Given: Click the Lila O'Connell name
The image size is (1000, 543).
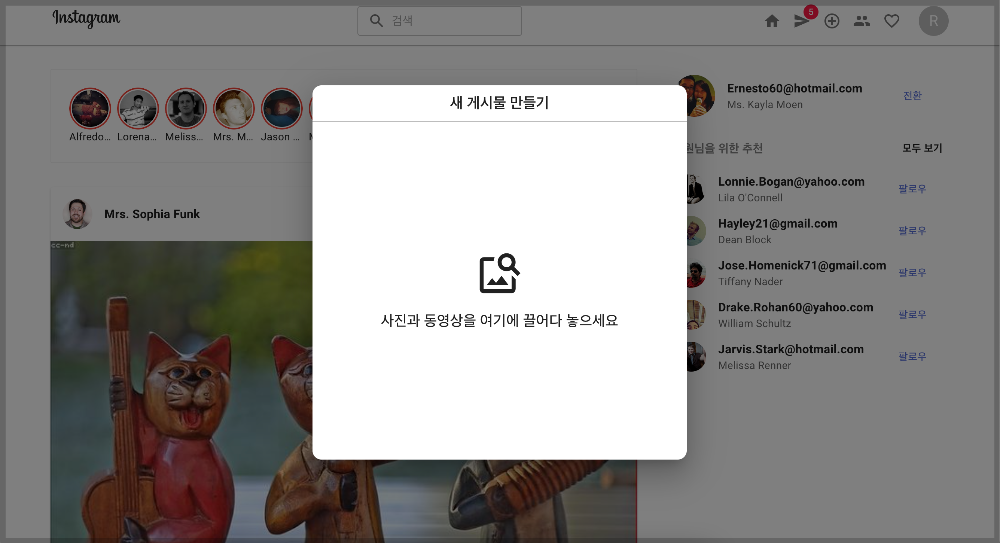Looking at the screenshot, I should (x=750, y=198).
